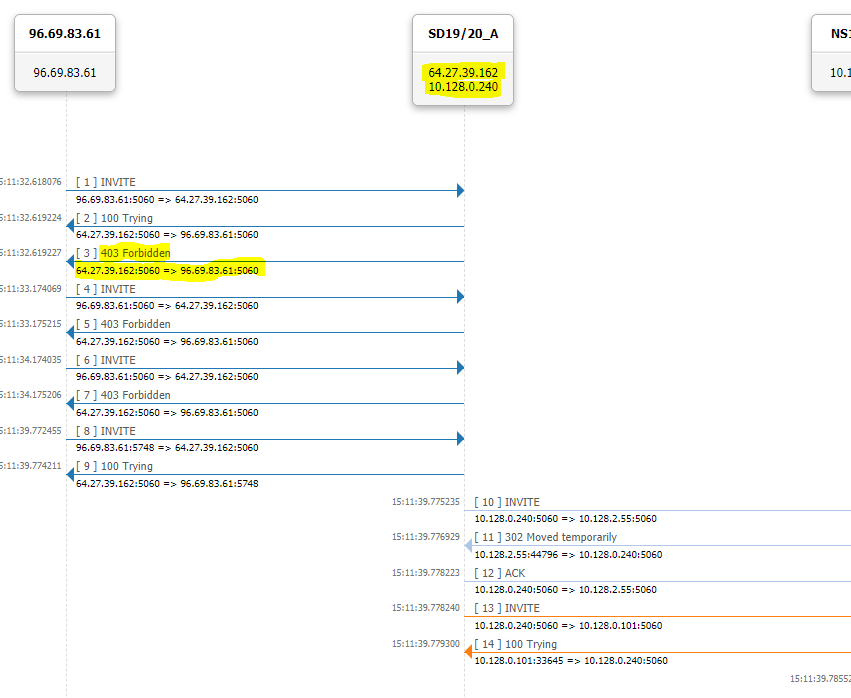
Task: Click the orange arrowhead of message 14
Action: 470,652
